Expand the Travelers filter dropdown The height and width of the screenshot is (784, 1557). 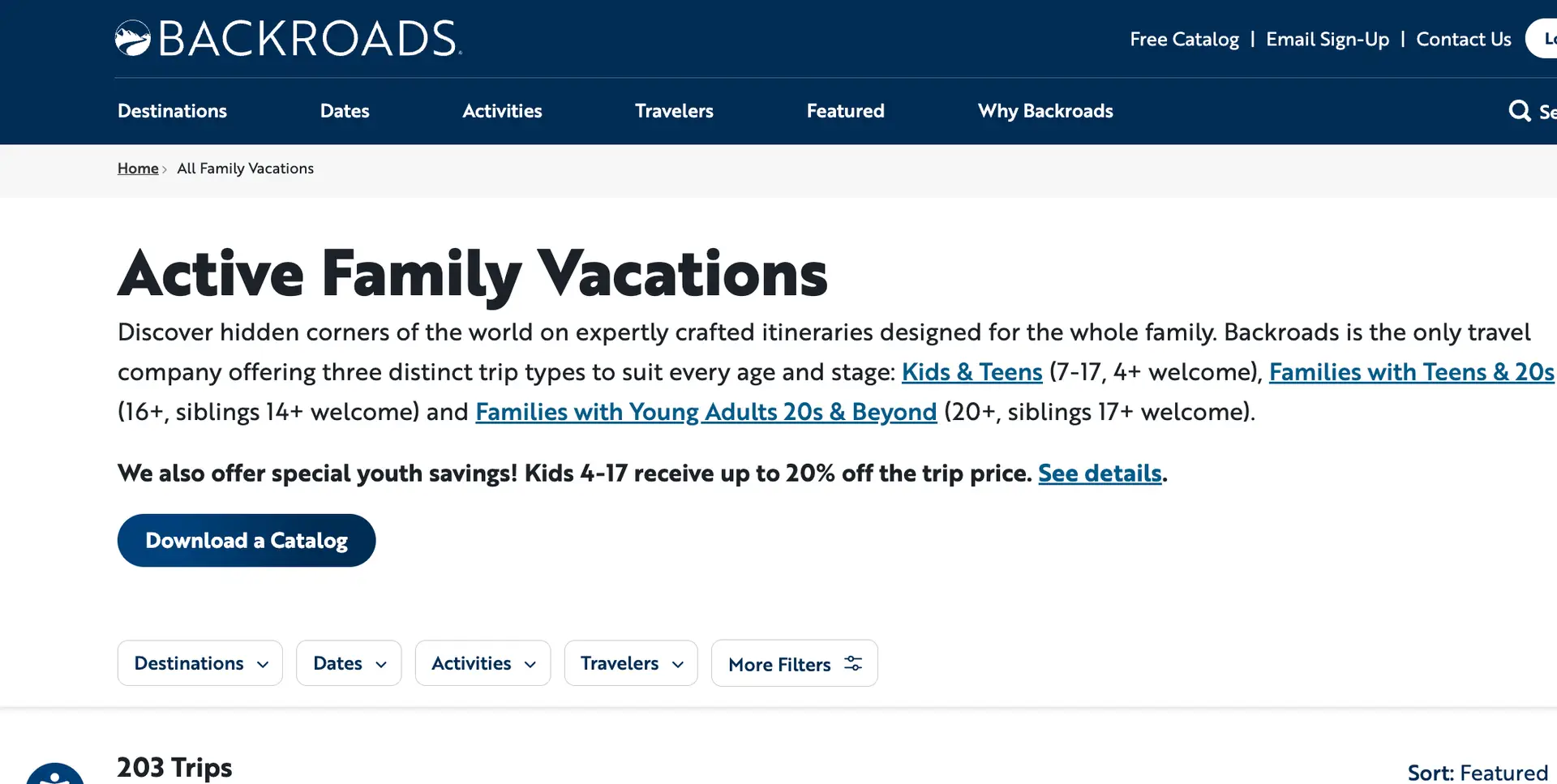point(631,663)
